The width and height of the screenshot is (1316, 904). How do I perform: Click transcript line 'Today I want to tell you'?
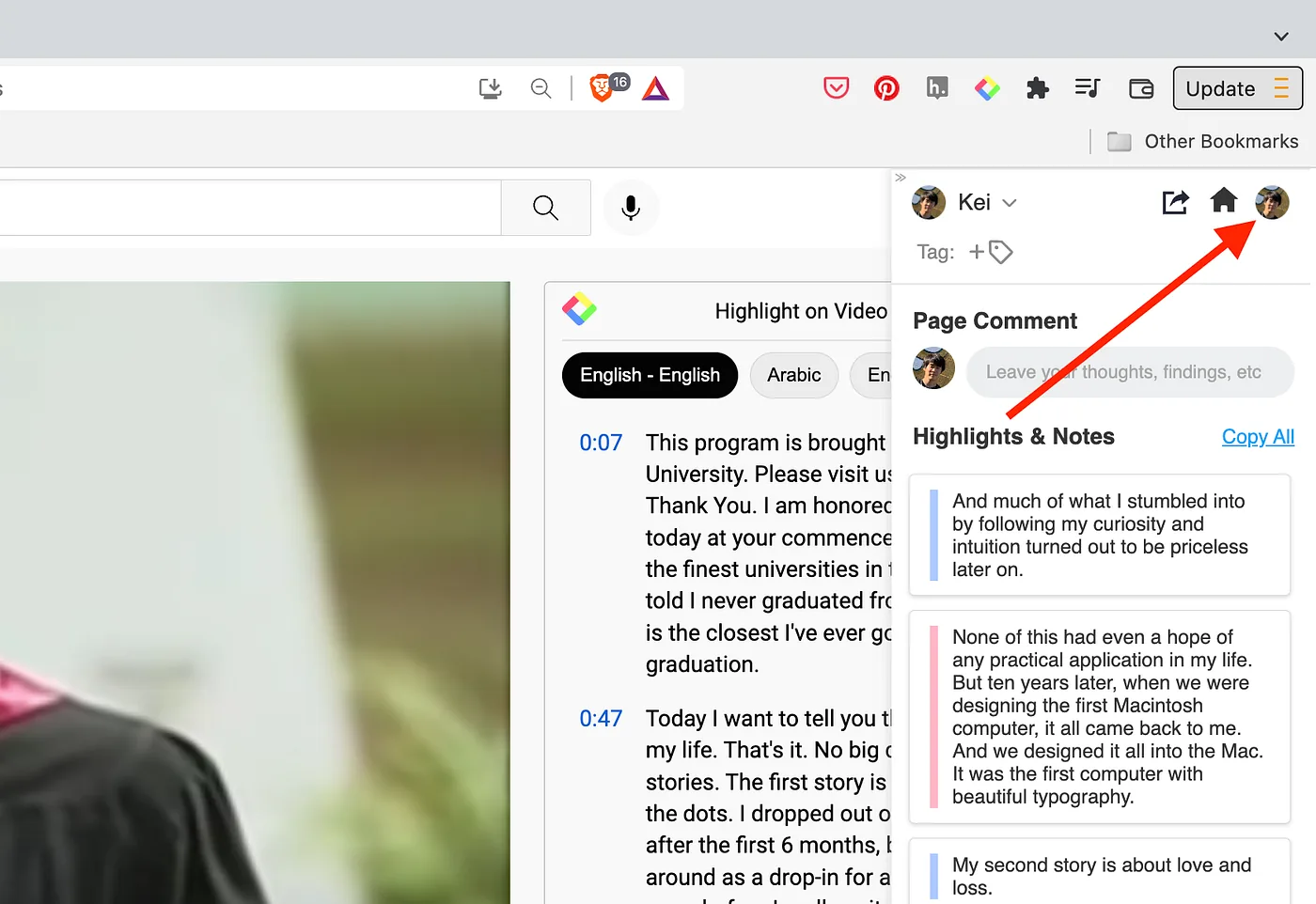[766, 719]
